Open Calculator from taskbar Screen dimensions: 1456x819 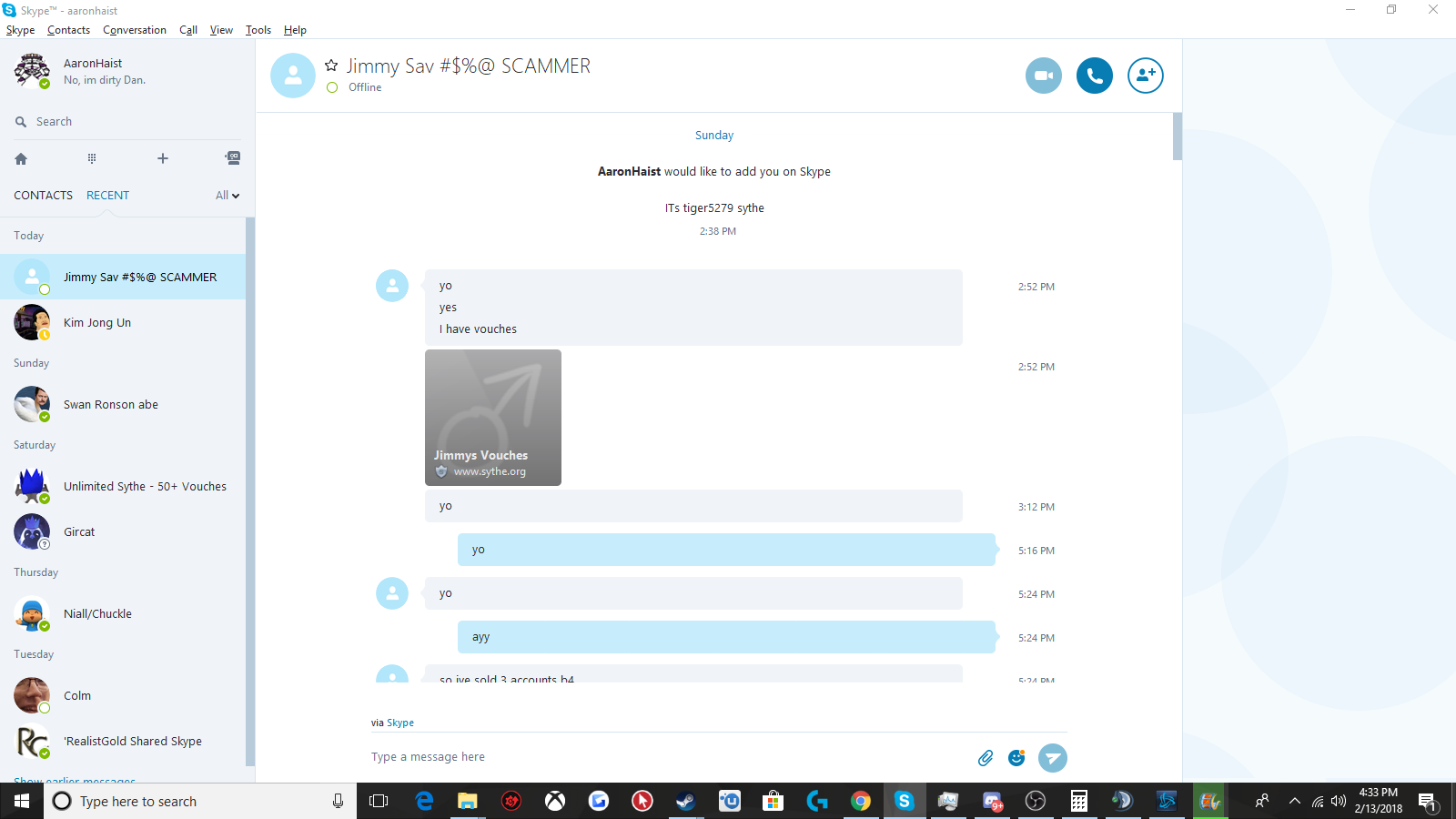[x=1079, y=801]
